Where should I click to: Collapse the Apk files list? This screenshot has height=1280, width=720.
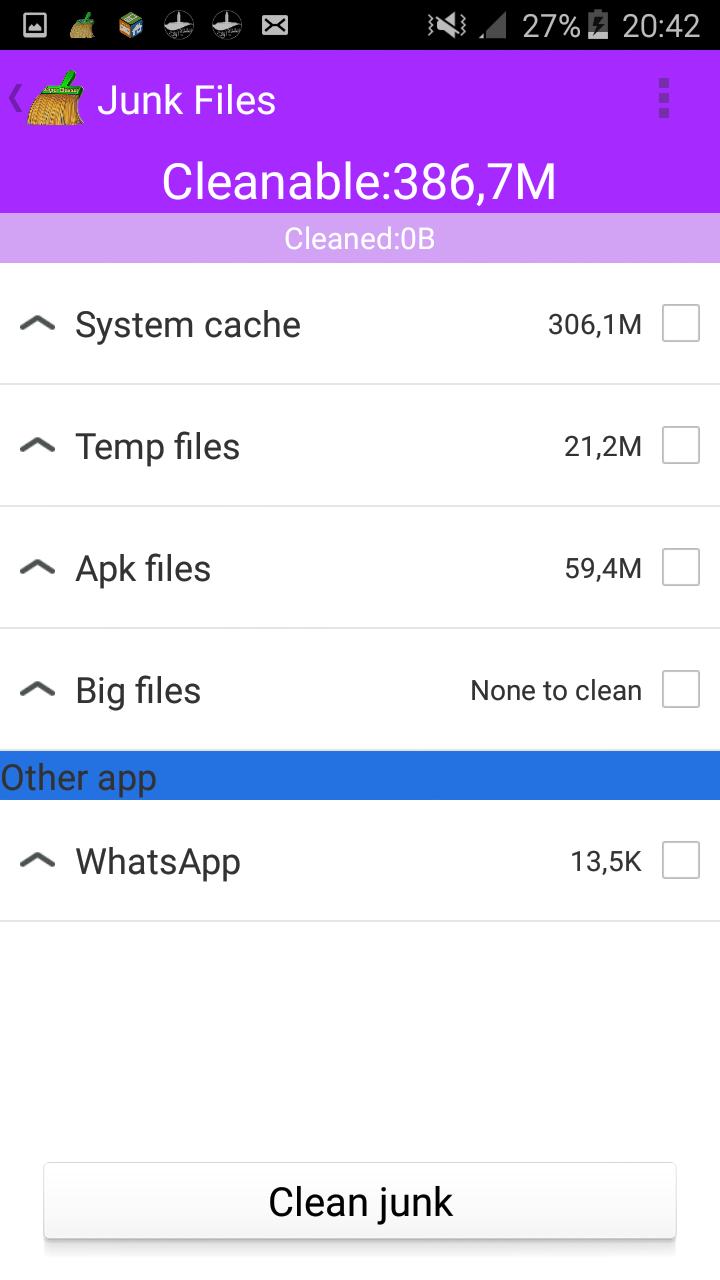click(x=37, y=567)
